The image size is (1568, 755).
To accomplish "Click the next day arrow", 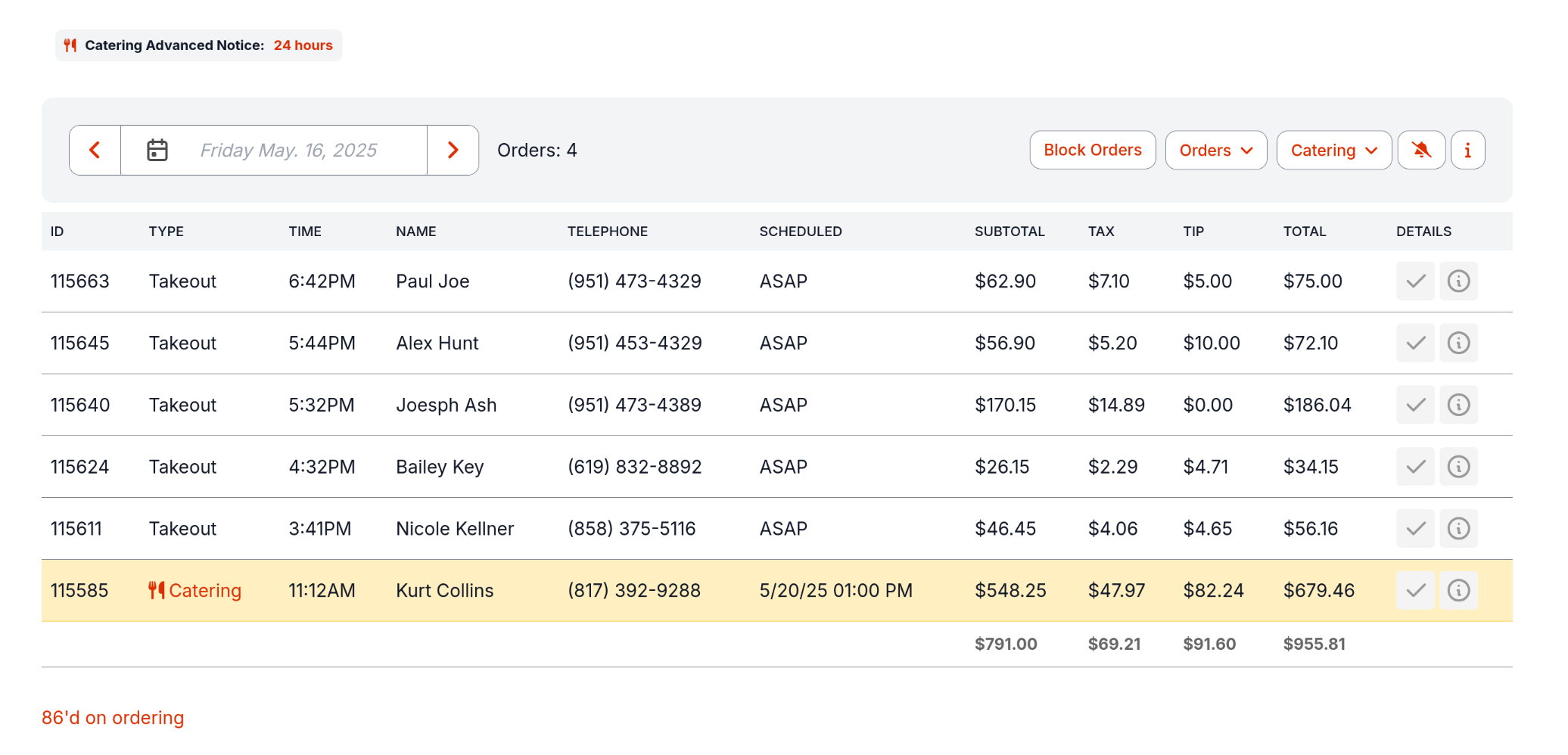I will [453, 150].
